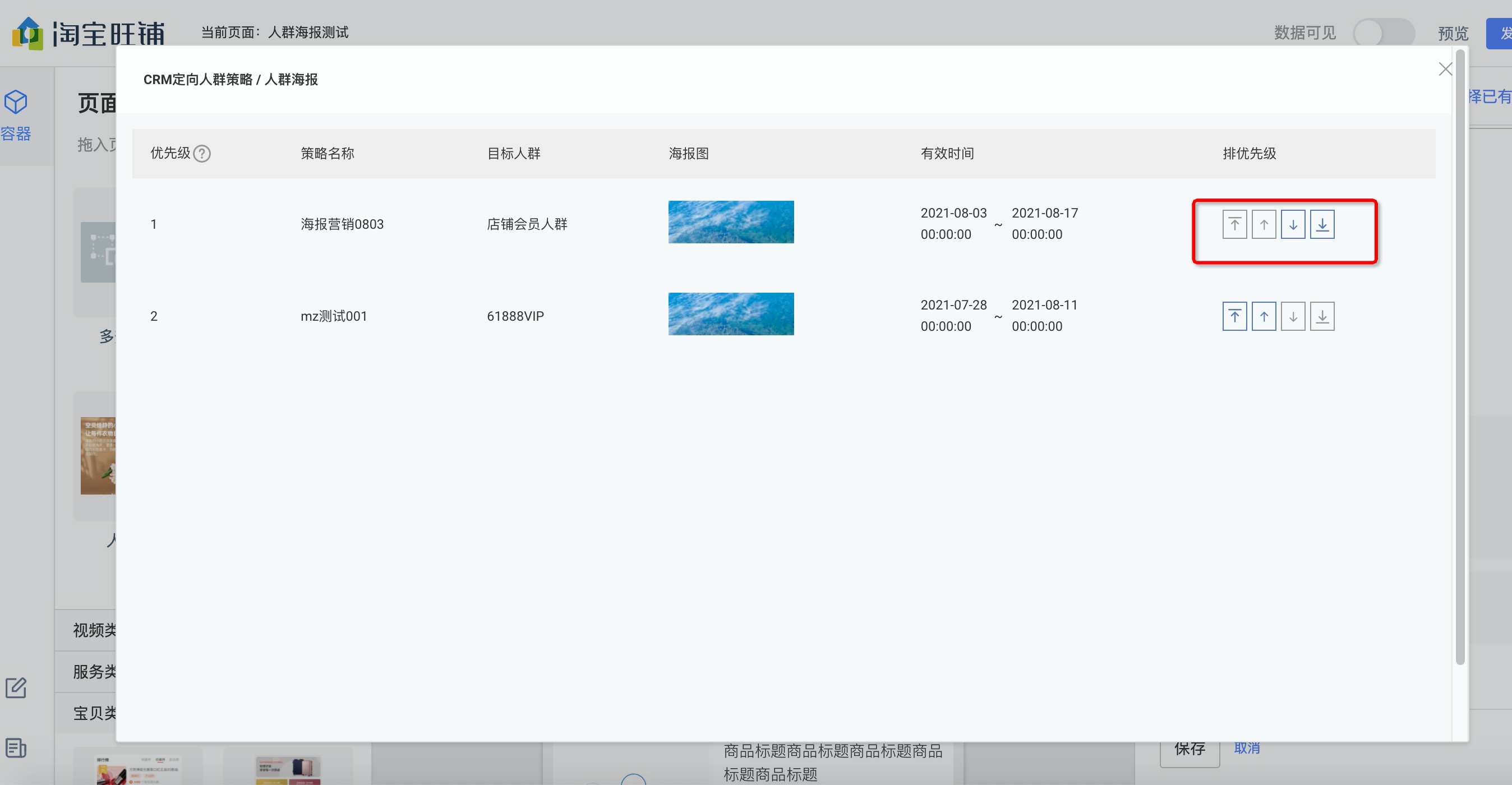Click the 取消 link behind the dialog
The height and width of the screenshot is (785, 1512).
tap(1247, 748)
